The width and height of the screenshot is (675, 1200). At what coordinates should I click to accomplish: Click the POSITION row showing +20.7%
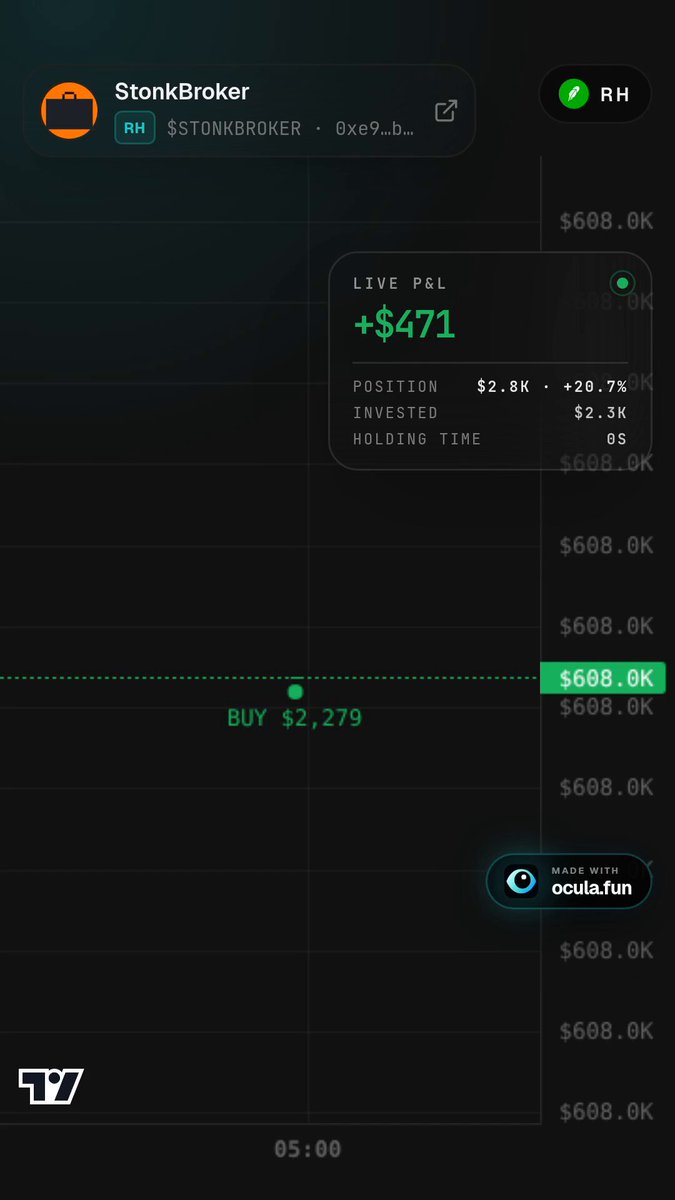pyautogui.click(x=490, y=387)
